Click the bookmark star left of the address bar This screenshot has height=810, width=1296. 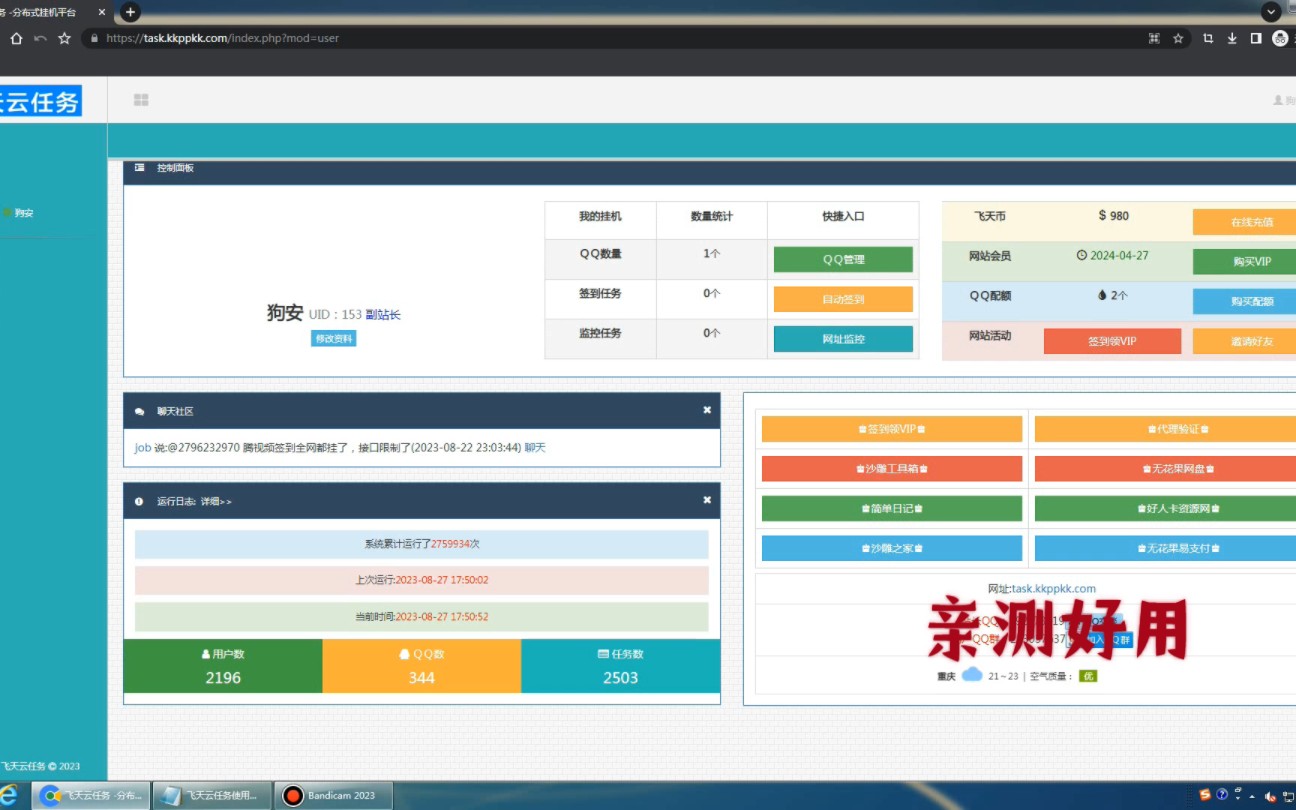[65, 38]
